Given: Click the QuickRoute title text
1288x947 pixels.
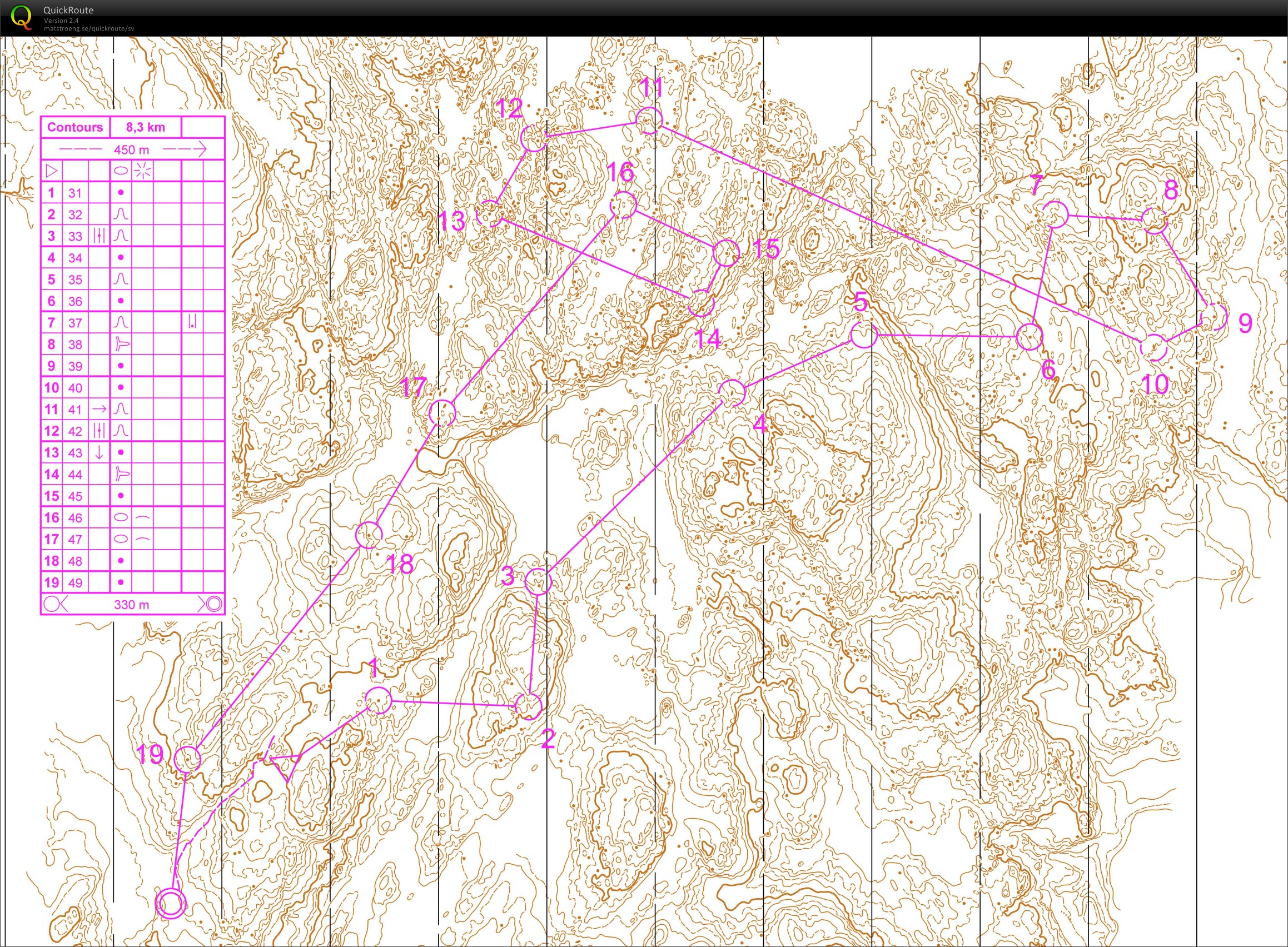Looking at the screenshot, I should (68, 10).
